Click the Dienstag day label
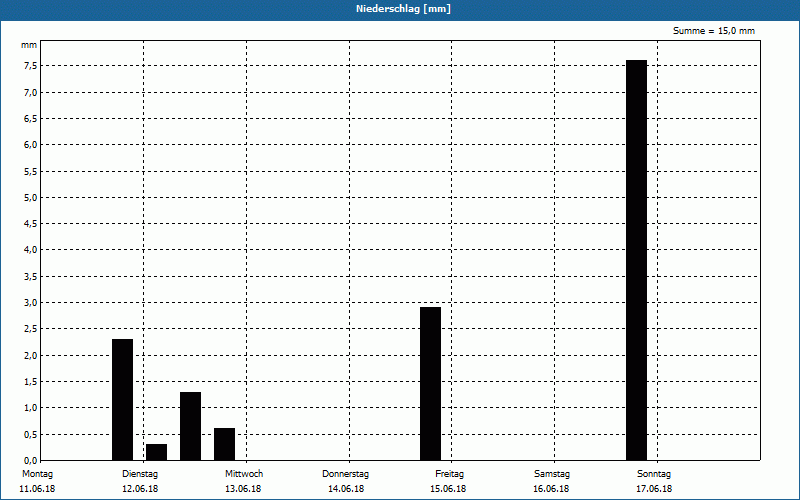800x500 pixels. pos(140,474)
